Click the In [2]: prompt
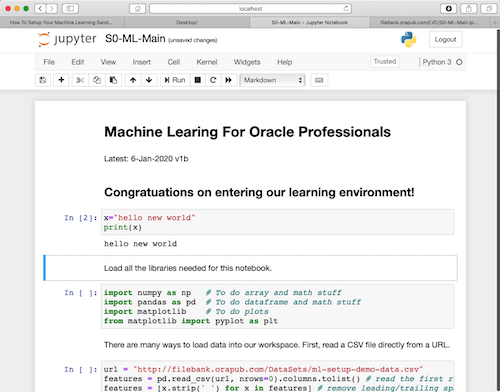Screen dimensions: 500x392 click(81, 218)
